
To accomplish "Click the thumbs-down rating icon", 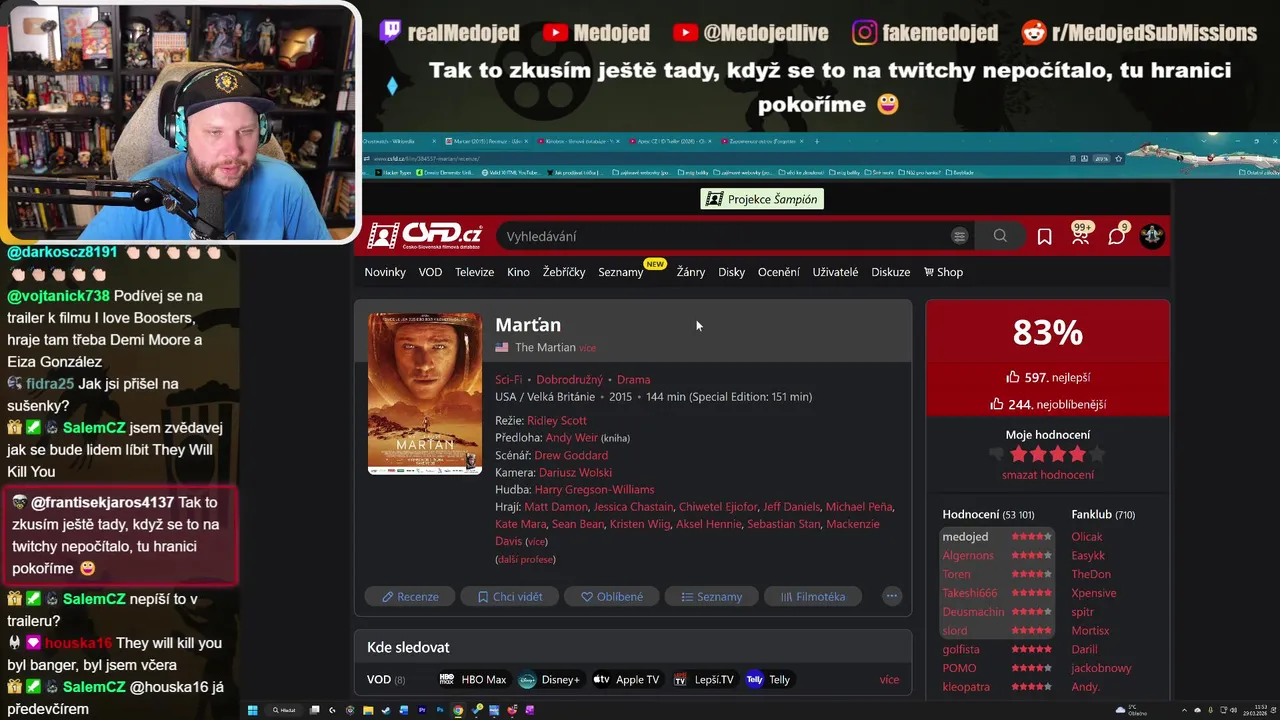I will (996, 454).
